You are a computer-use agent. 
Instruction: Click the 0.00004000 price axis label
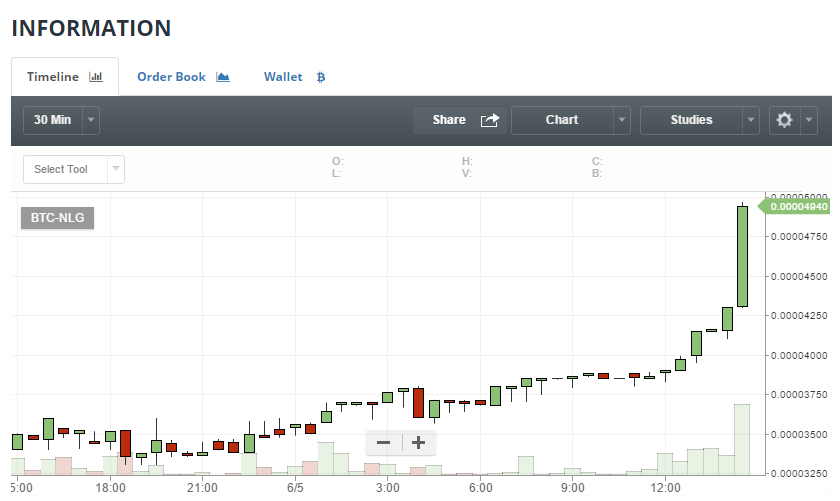(799, 356)
